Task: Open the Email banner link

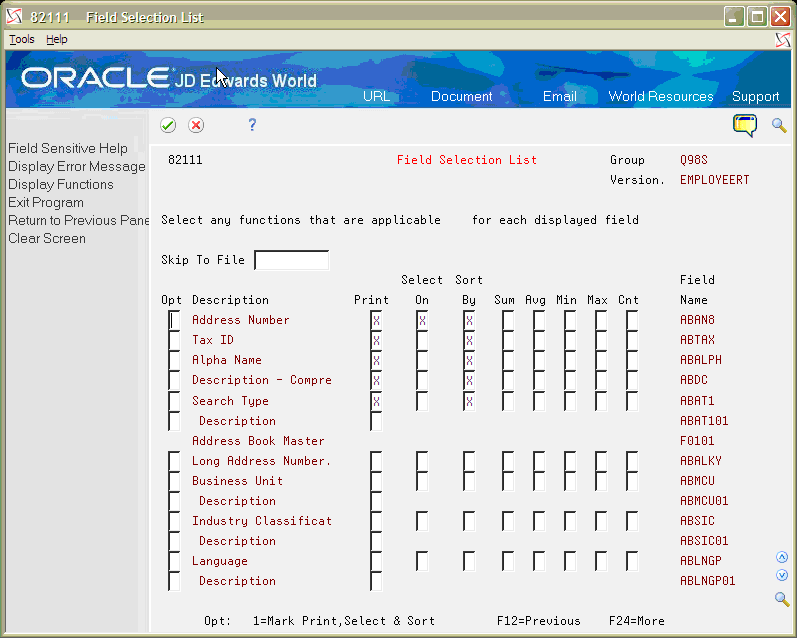Action: tap(560, 96)
